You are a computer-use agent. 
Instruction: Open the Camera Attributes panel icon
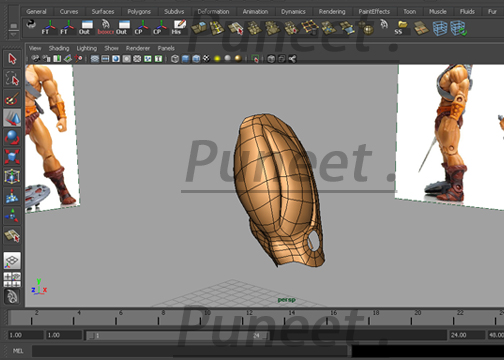(46, 59)
